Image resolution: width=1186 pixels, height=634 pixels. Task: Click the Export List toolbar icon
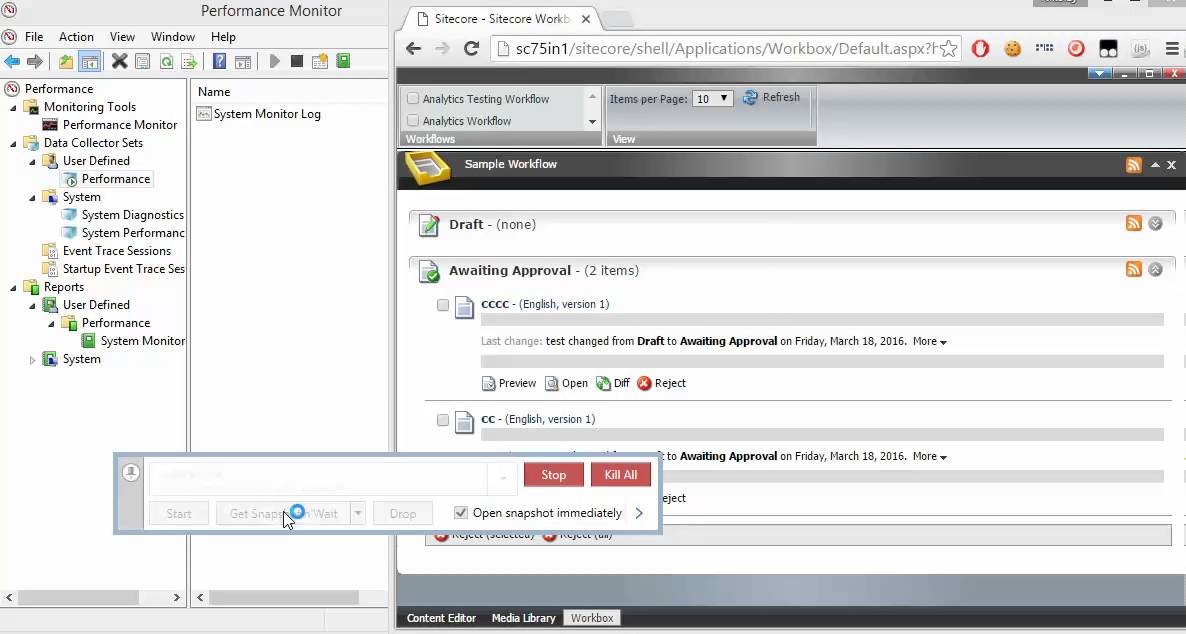pyautogui.click(x=189, y=61)
